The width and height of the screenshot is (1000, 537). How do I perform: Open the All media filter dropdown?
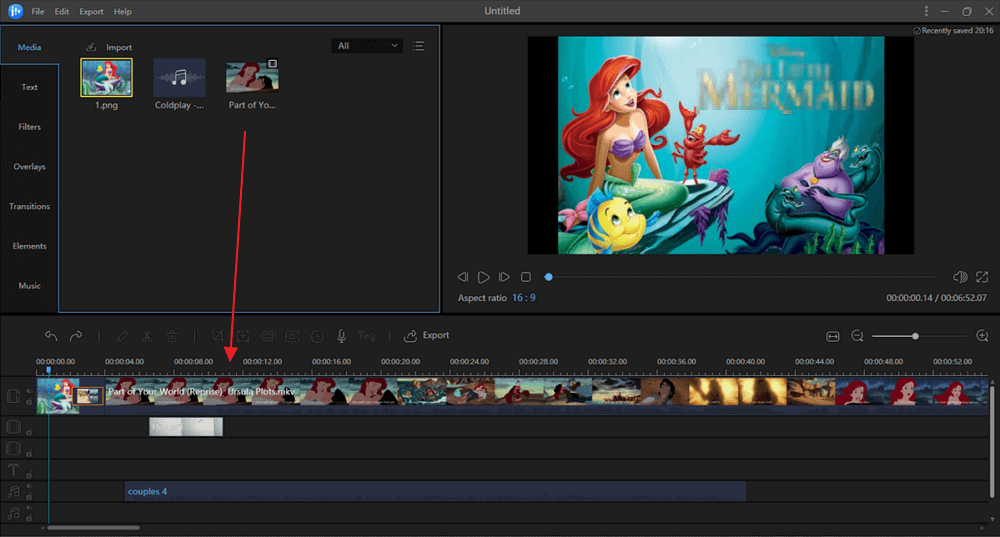pos(367,46)
